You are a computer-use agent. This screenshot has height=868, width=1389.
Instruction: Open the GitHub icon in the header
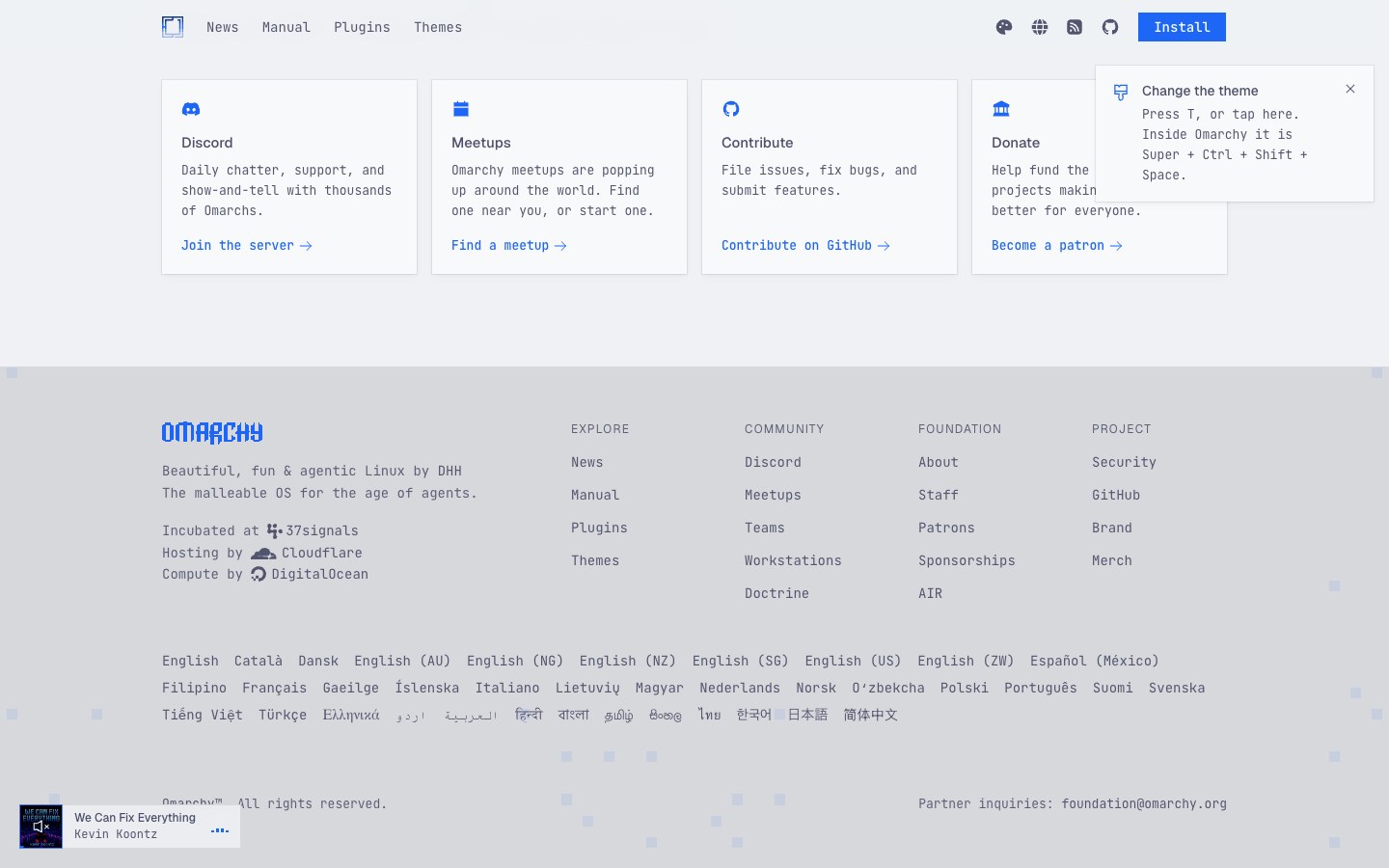(1110, 27)
